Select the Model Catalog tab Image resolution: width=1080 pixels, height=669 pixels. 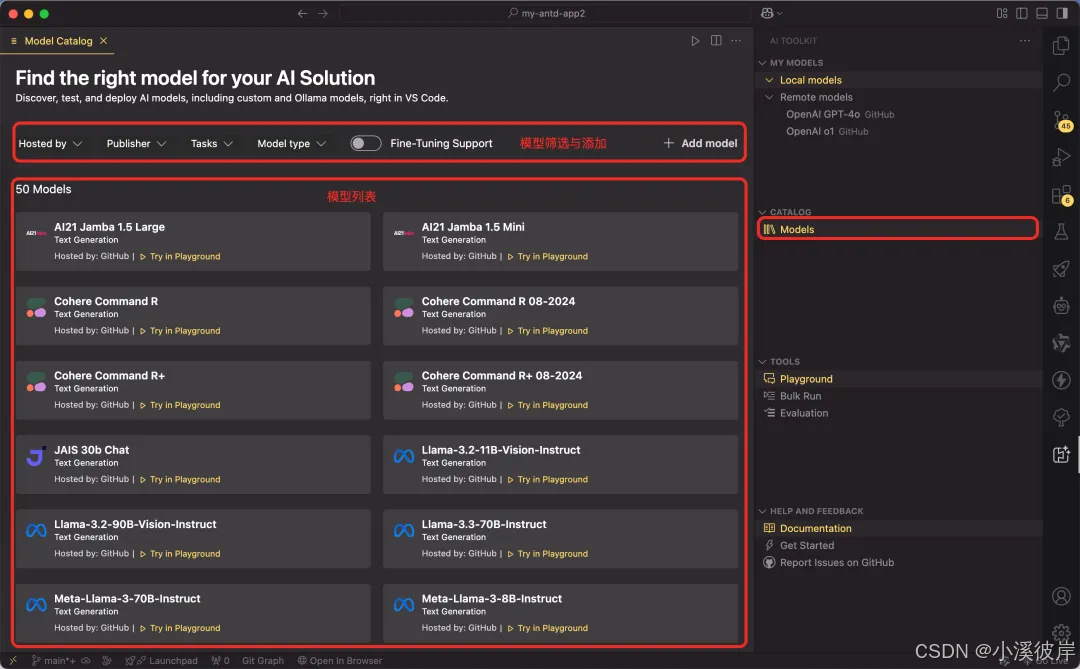pyautogui.click(x=58, y=41)
